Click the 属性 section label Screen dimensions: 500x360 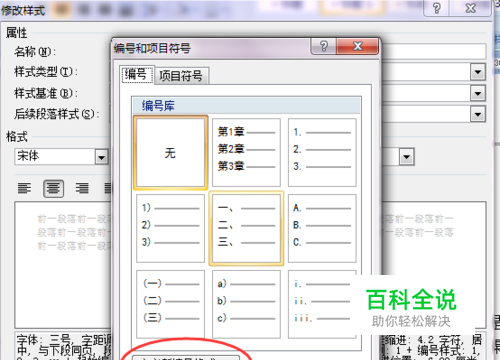click(x=17, y=33)
